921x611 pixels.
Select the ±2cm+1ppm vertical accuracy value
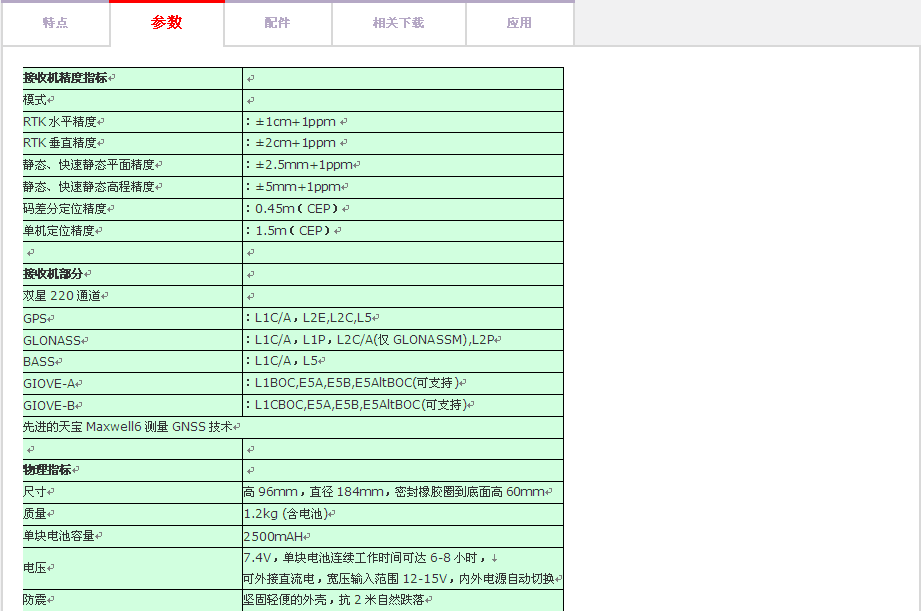click(295, 143)
